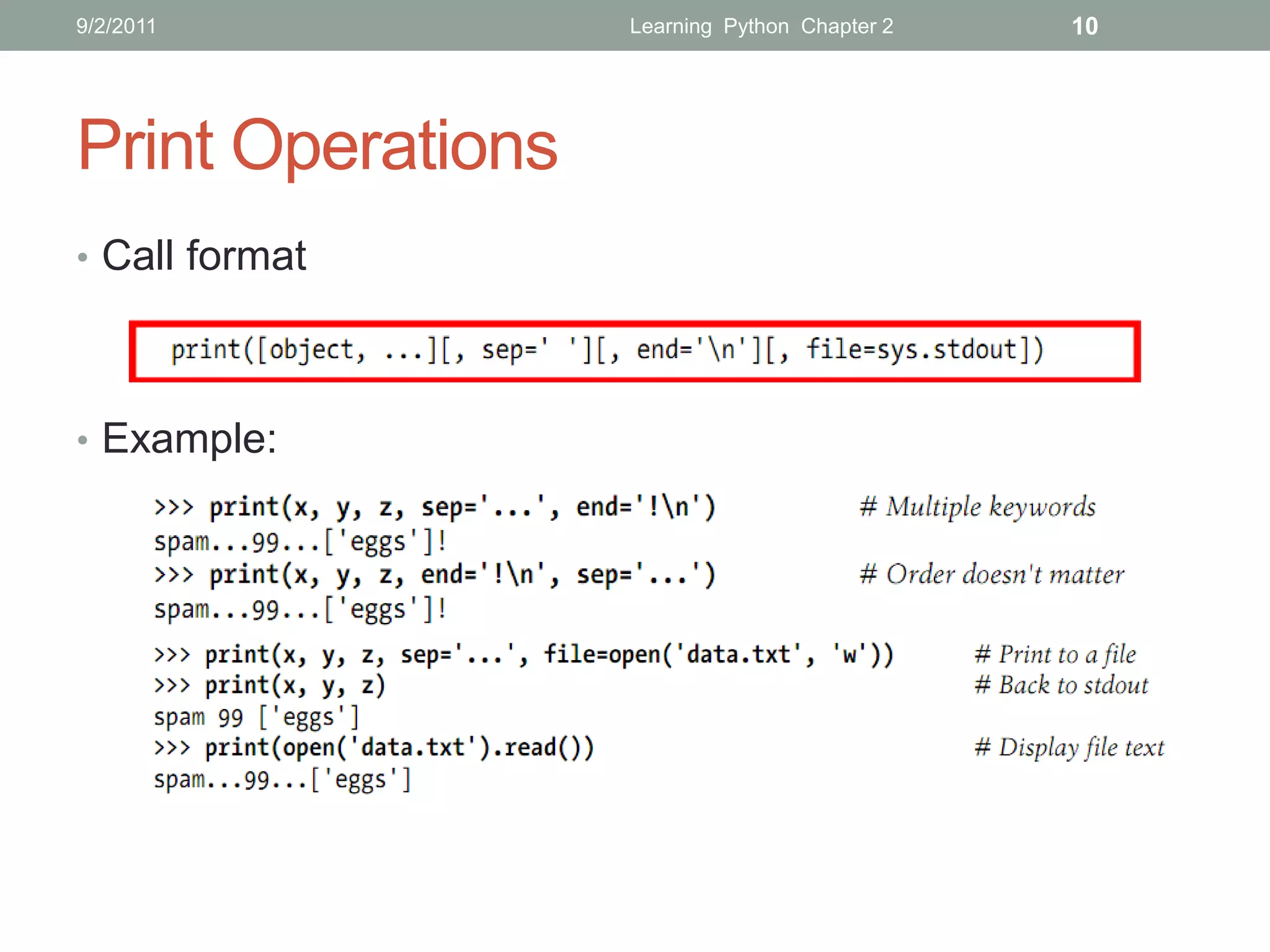Click the '# Print to a file' comment
This screenshot has height=952, width=1270.
click(1055, 655)
